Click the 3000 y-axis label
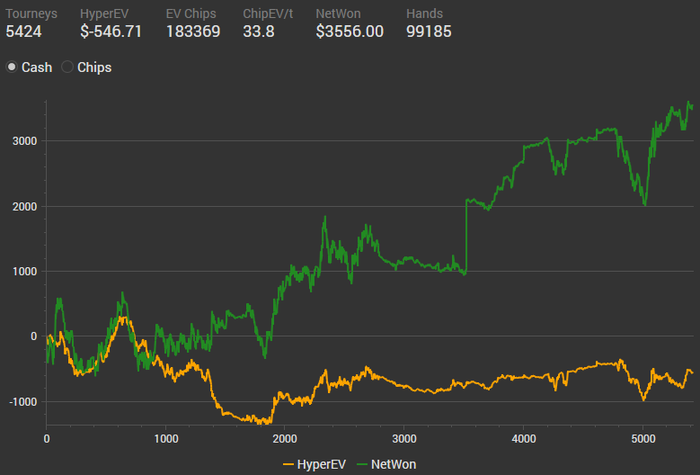Image resolution: width=700 pixels, height=475 pixels. (25, 141)
